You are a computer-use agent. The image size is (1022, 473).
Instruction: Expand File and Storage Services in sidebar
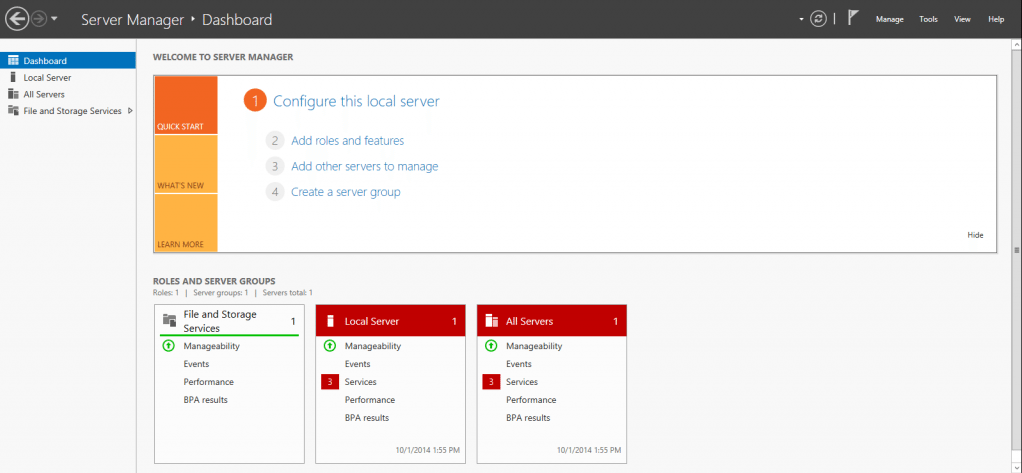(130, 111)
